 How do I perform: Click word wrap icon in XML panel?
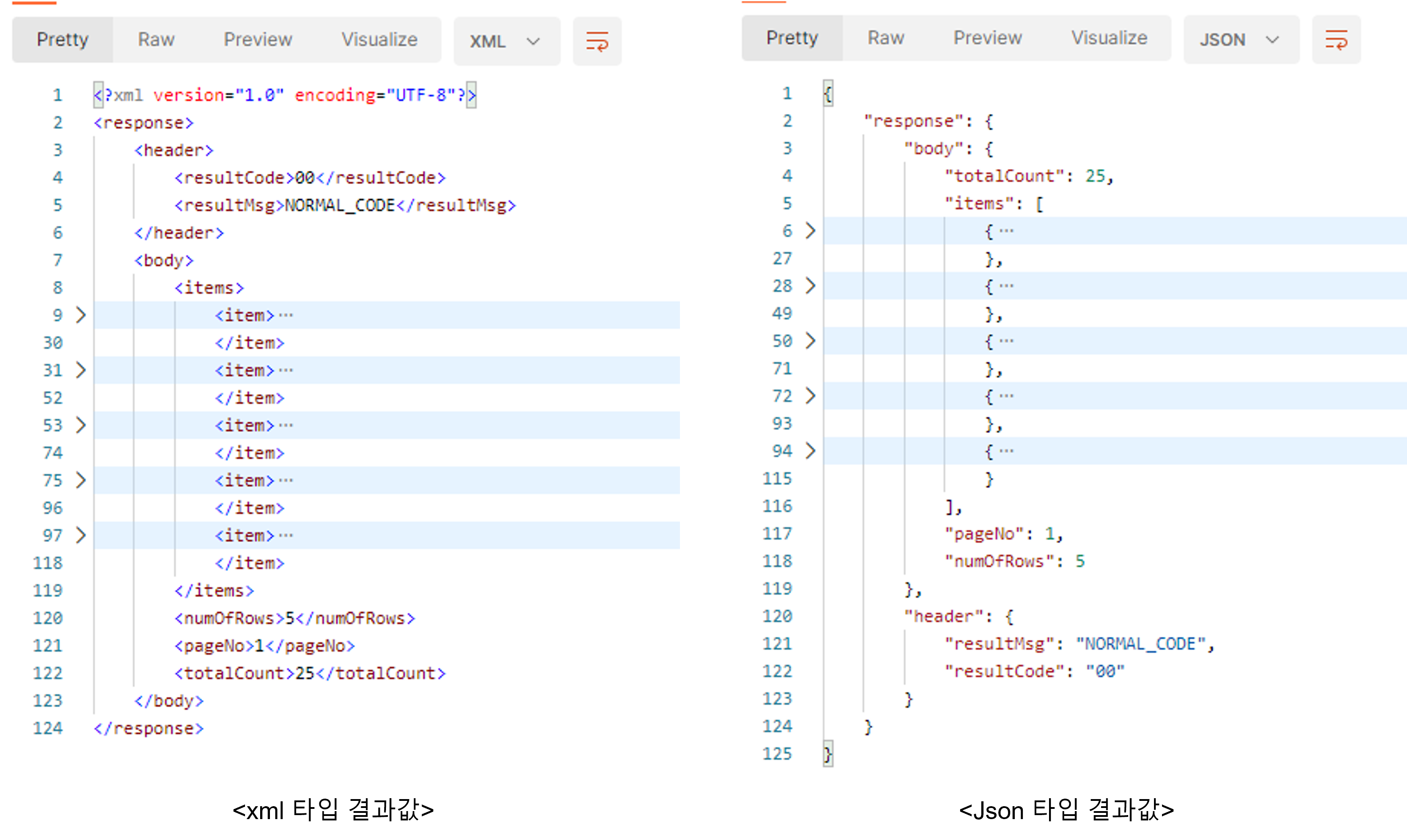pyautogui.click(x=596, y=41)
